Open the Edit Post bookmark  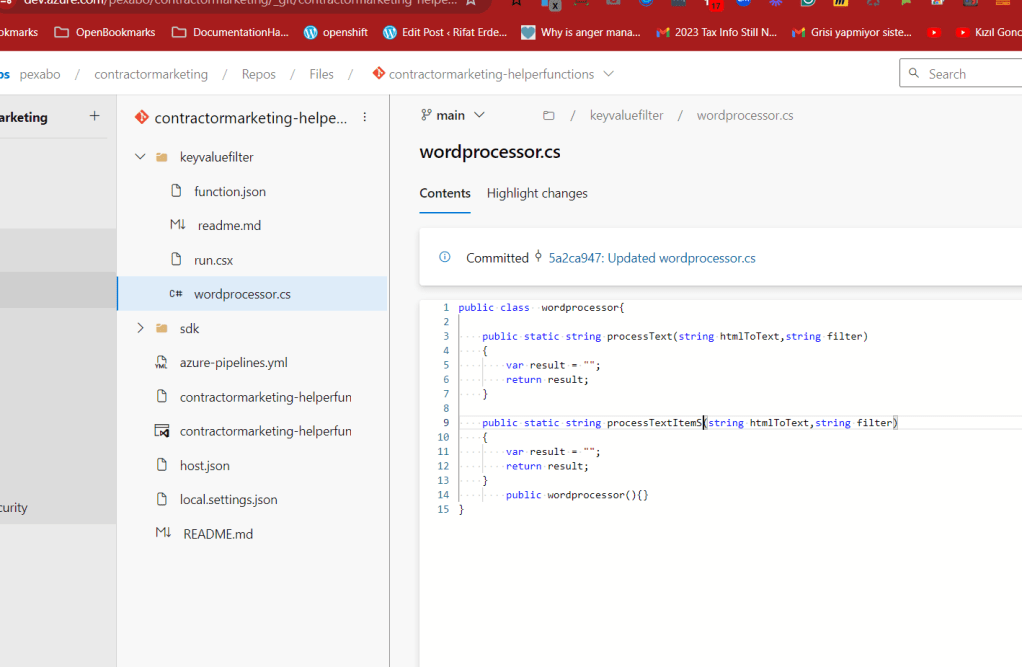point(445,32)
